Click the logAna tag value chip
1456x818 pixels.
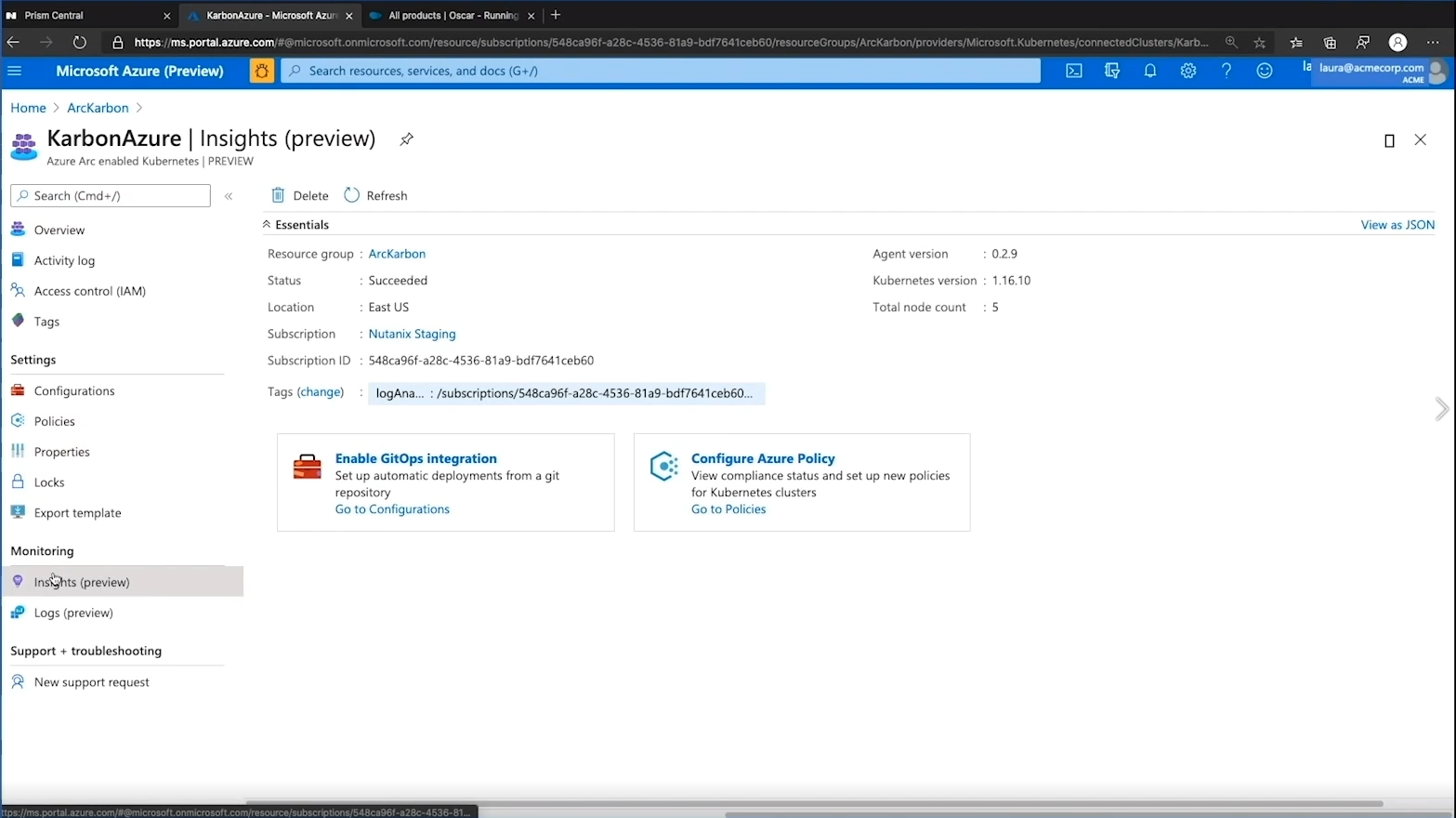tap(566, 393)
